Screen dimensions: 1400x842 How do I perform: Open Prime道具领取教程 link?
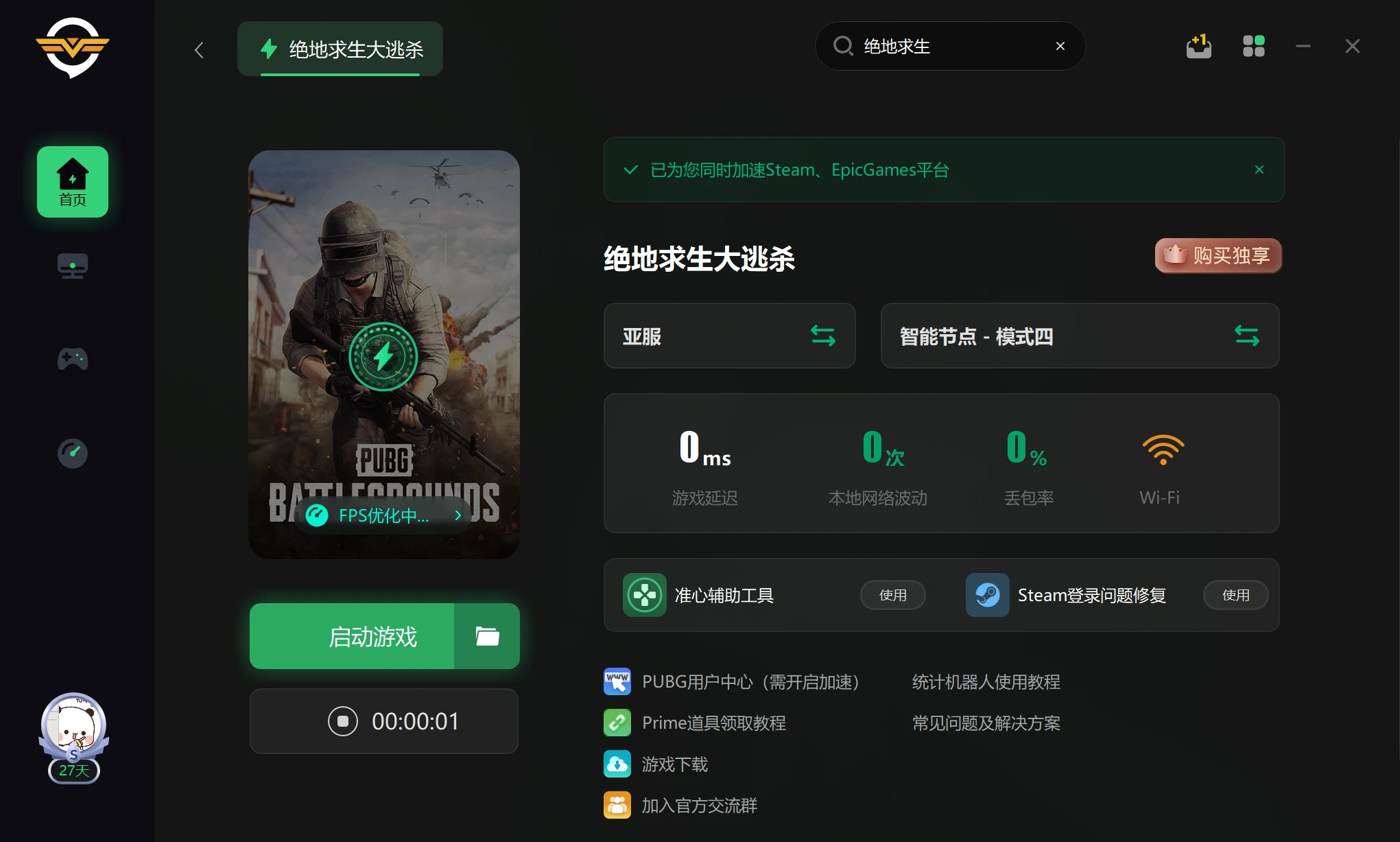(x=714, y=723)
